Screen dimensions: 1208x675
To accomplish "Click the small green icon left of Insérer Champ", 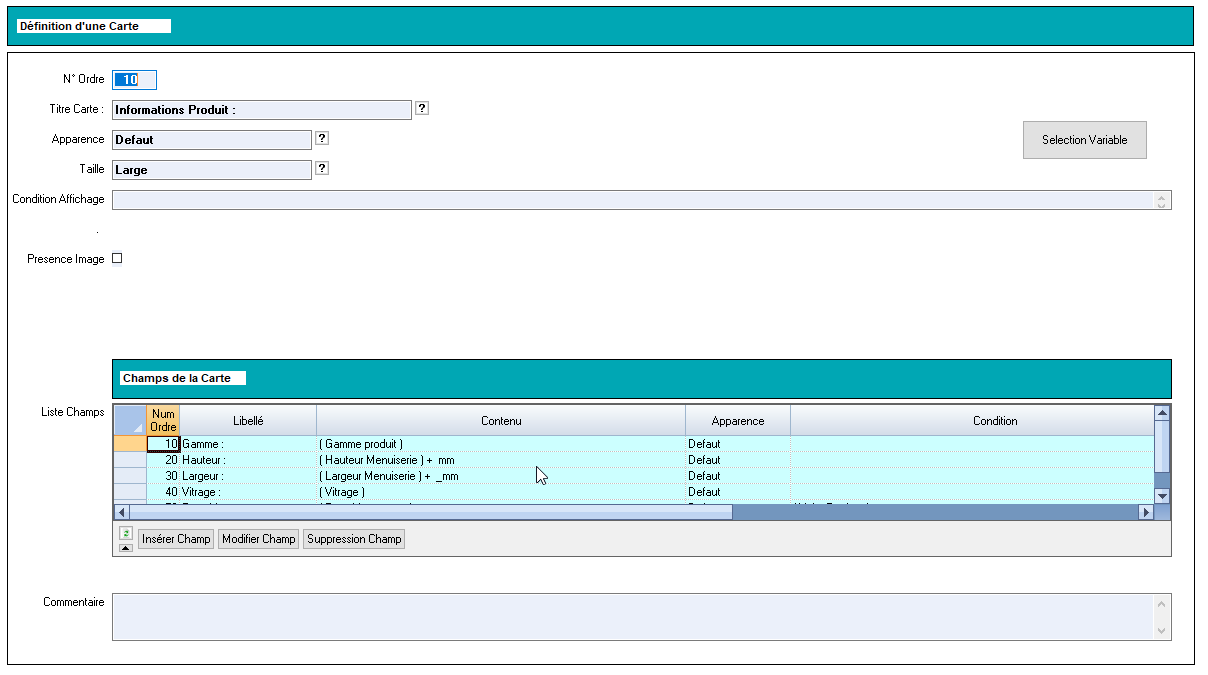I will point(125,533).
